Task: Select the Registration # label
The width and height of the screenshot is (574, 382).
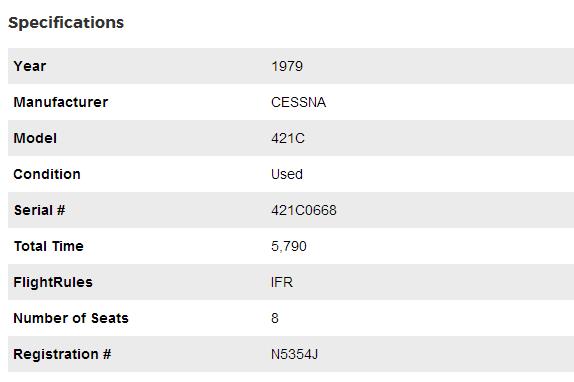Action: pyautogui.click(x=62, y=354)
